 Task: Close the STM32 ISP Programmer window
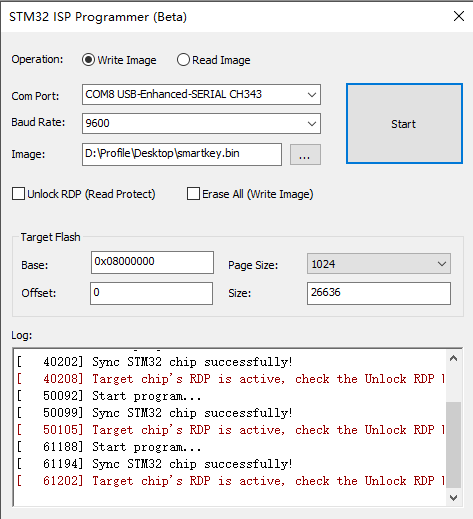click(459, 16)
